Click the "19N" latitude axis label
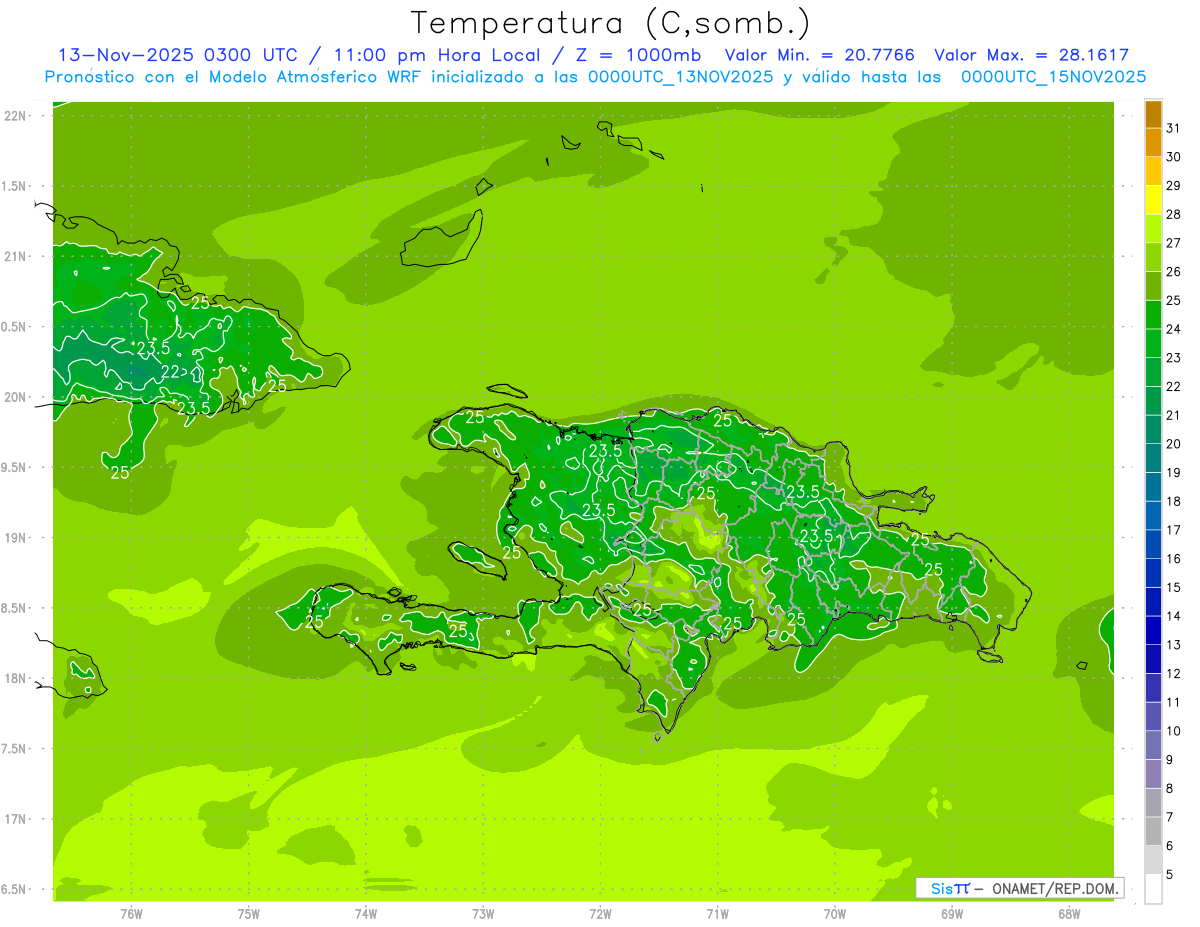This screenshot has width=1200, height=927. point(15,538)
